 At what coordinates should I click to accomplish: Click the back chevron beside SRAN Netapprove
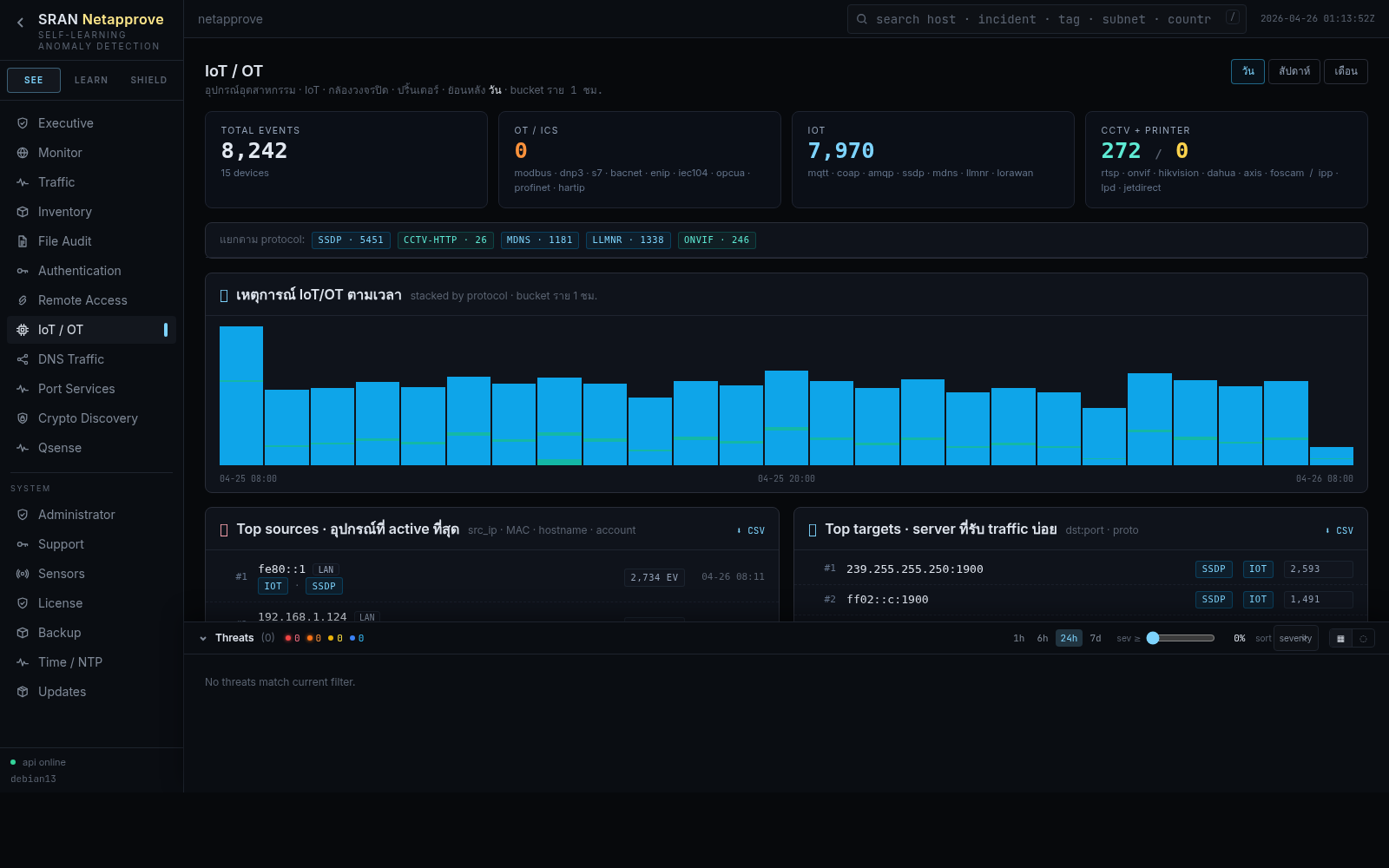21,23
